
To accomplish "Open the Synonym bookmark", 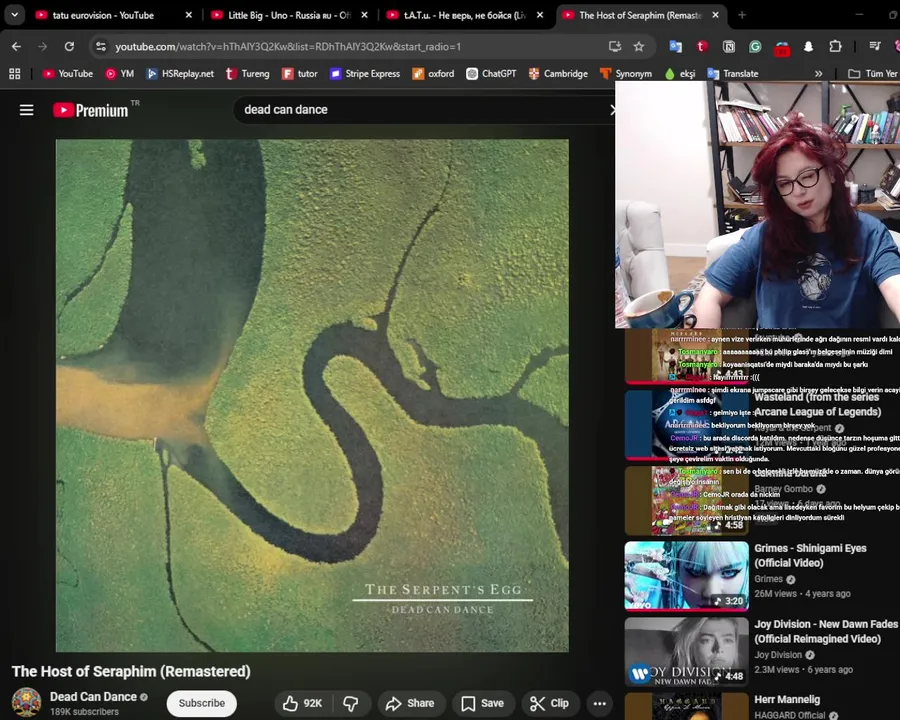I will pyautogui.click(x=626, y=73).
